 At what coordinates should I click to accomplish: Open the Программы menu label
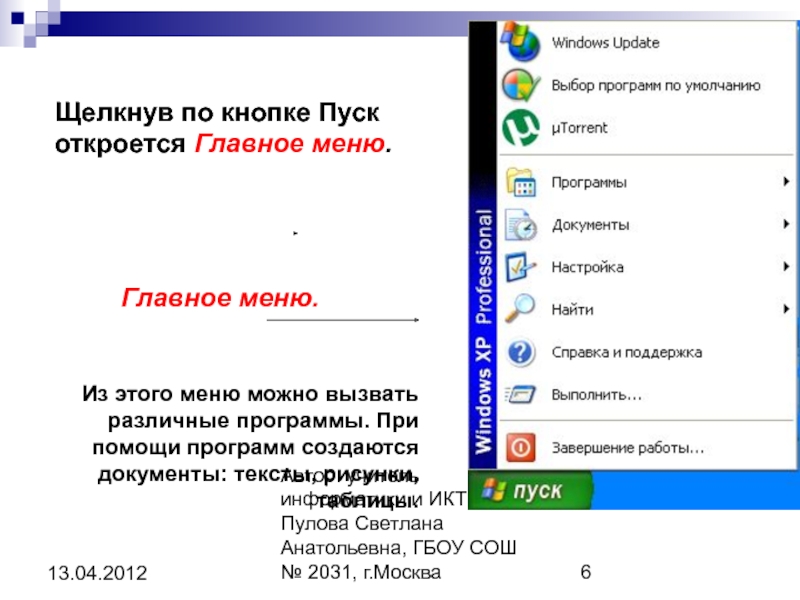589,182
